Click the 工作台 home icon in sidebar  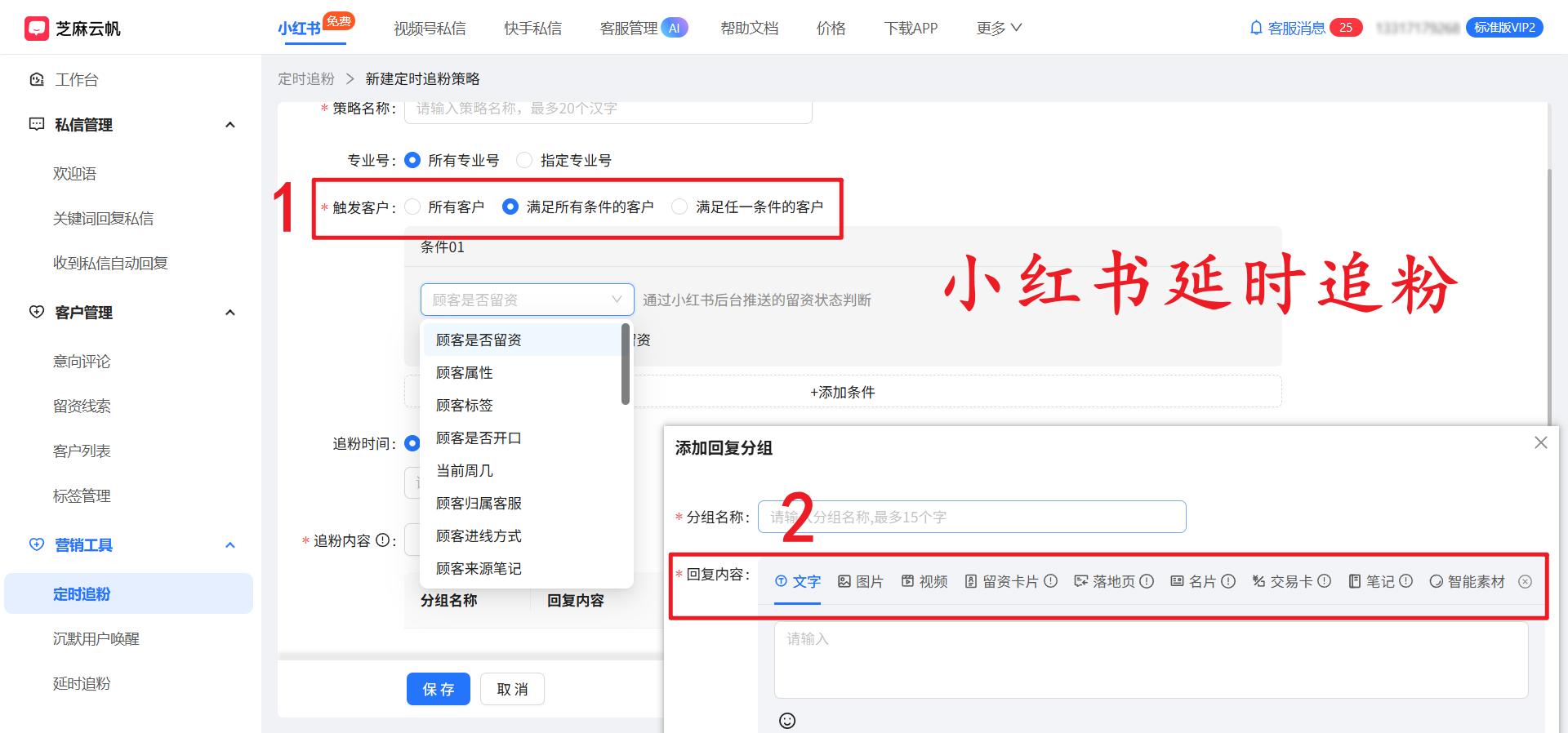[x=37, y=79]
